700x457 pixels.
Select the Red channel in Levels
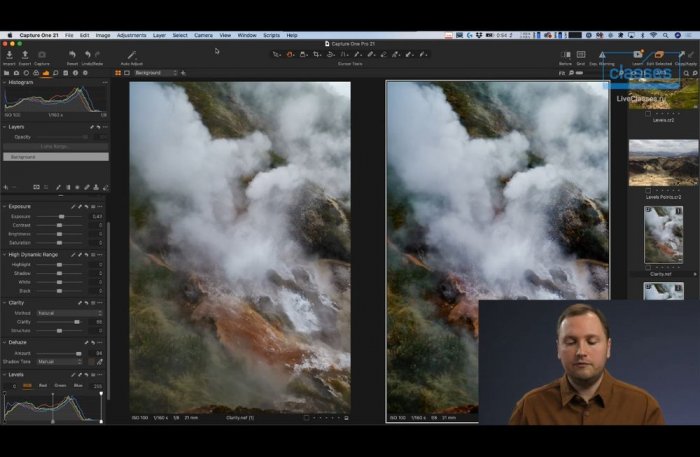[43, 385]
